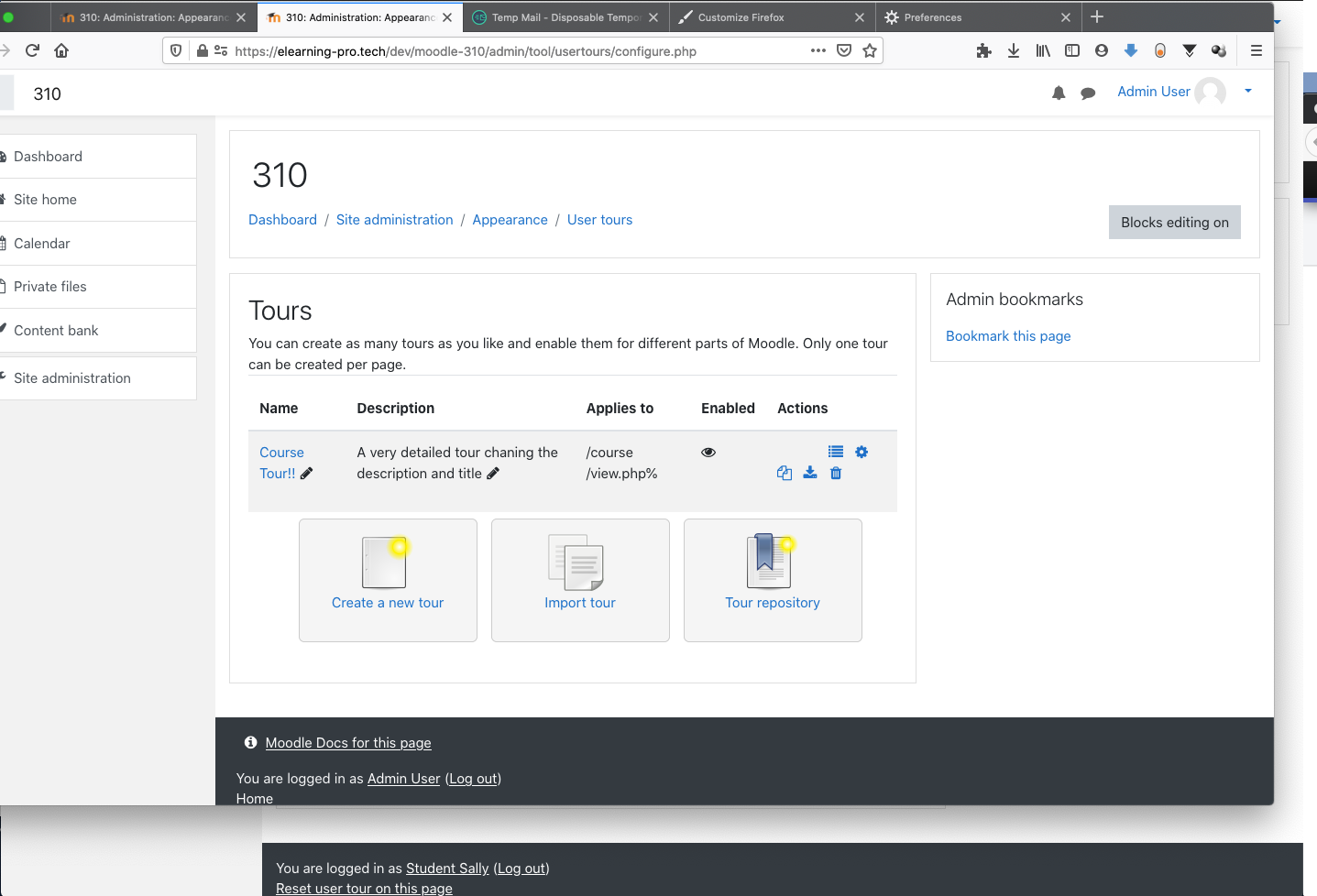Toggle Firefox sidebar icon

pyautogui.click(x=1072, y=50)
